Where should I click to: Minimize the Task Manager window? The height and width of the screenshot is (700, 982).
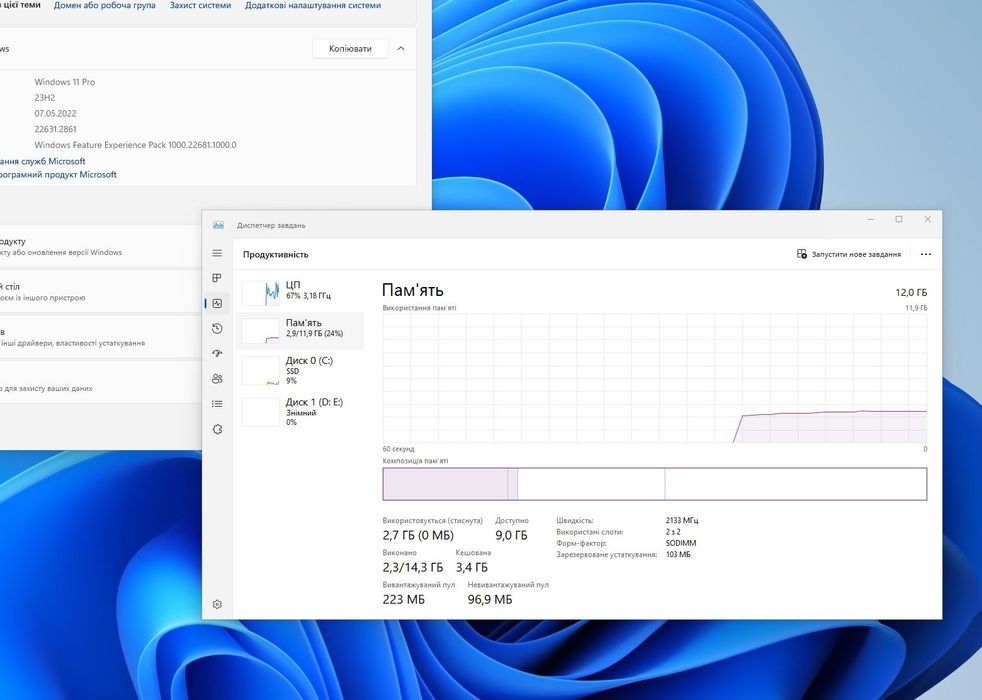(x=871, y=219)
